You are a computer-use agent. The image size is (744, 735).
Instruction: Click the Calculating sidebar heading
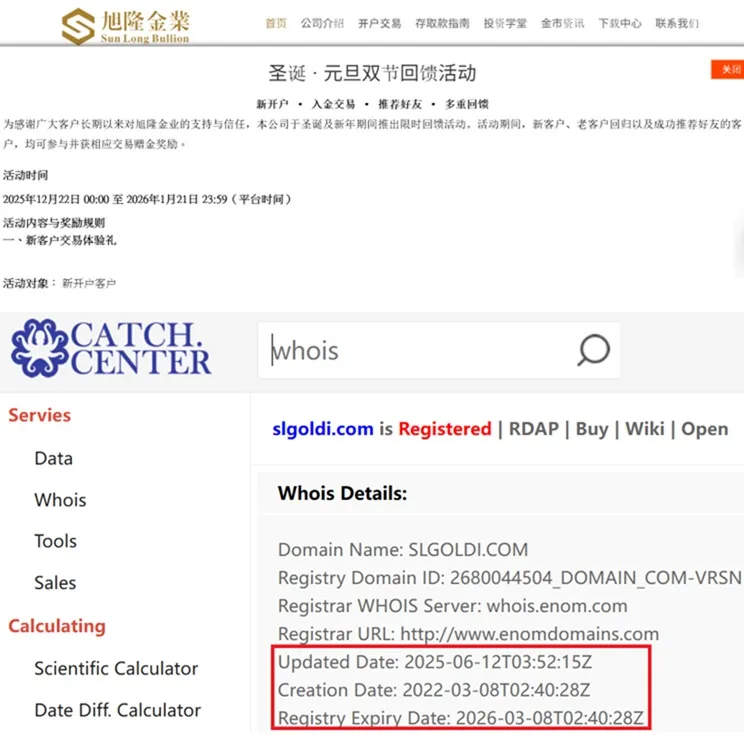[57, 626]
